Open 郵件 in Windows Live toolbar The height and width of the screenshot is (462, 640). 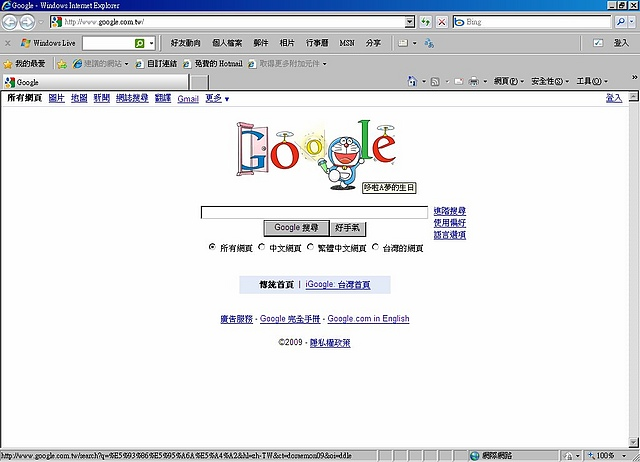260,43
